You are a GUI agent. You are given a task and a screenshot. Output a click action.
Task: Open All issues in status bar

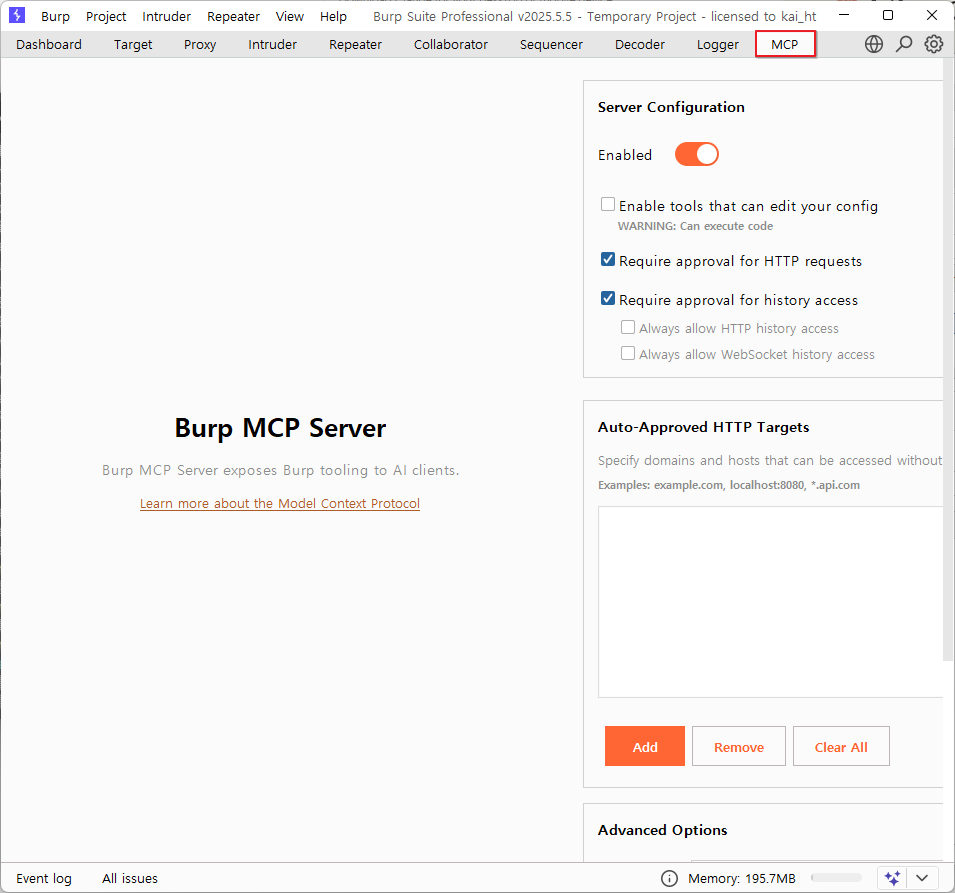point(130,878)
